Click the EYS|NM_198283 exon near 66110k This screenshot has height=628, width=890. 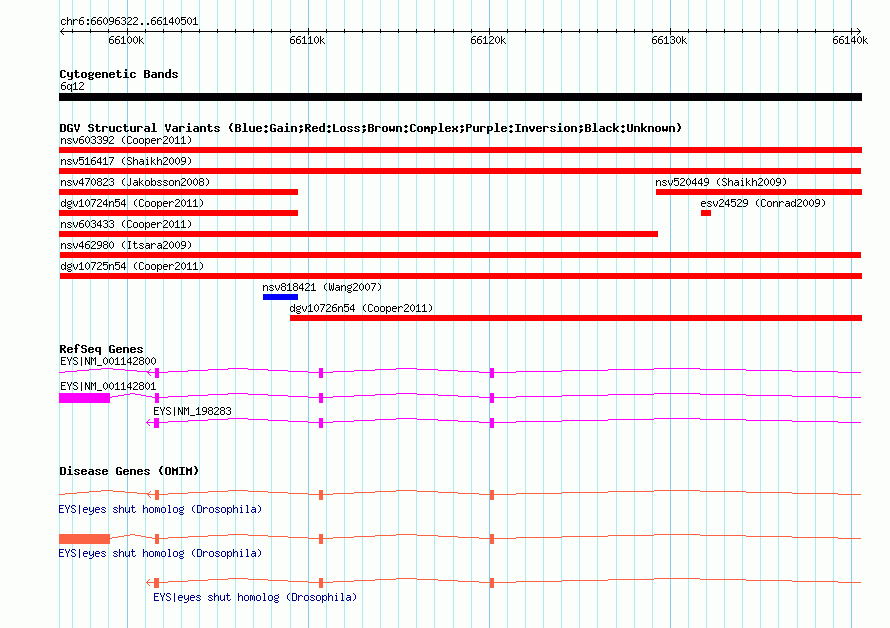coord(321,423)
